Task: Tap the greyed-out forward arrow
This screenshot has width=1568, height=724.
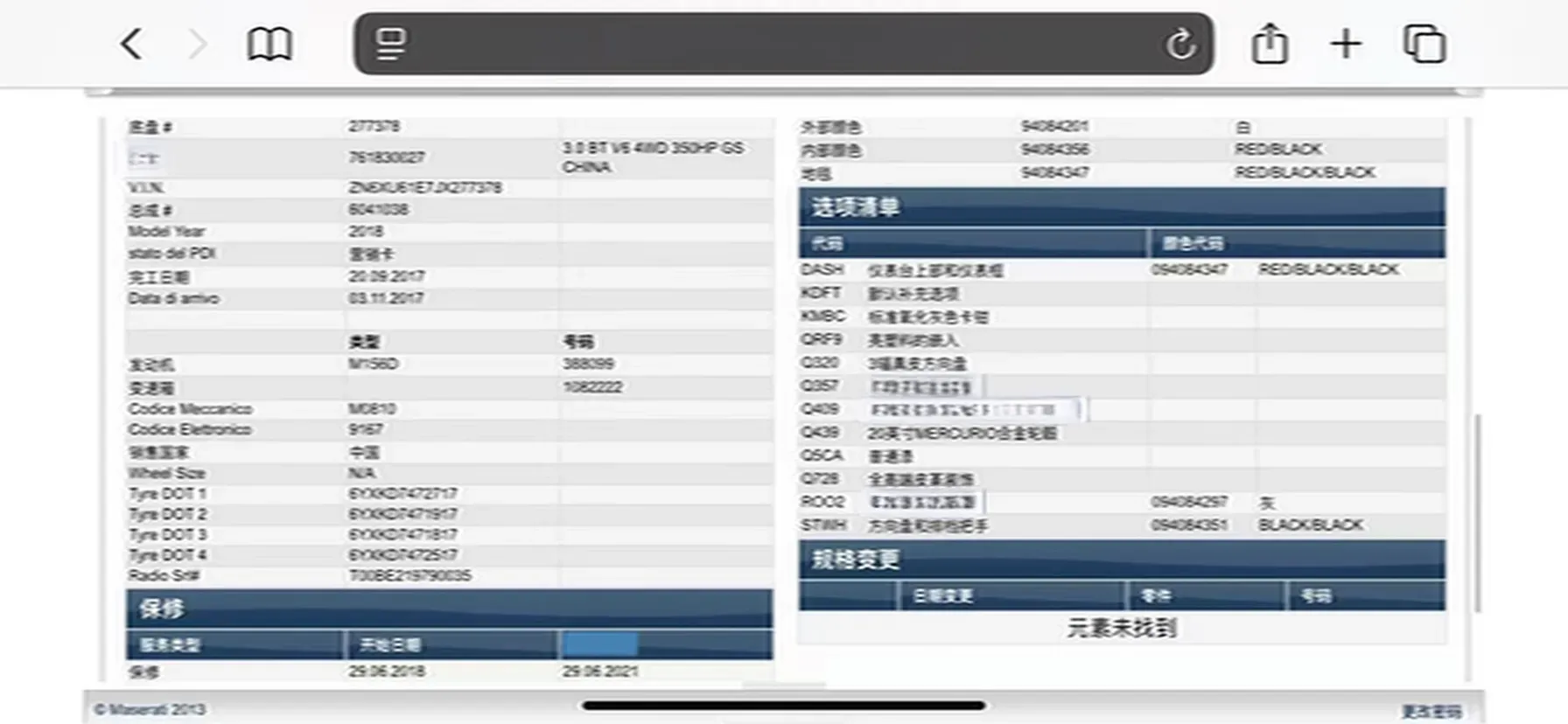Action: tap(199, 44)
